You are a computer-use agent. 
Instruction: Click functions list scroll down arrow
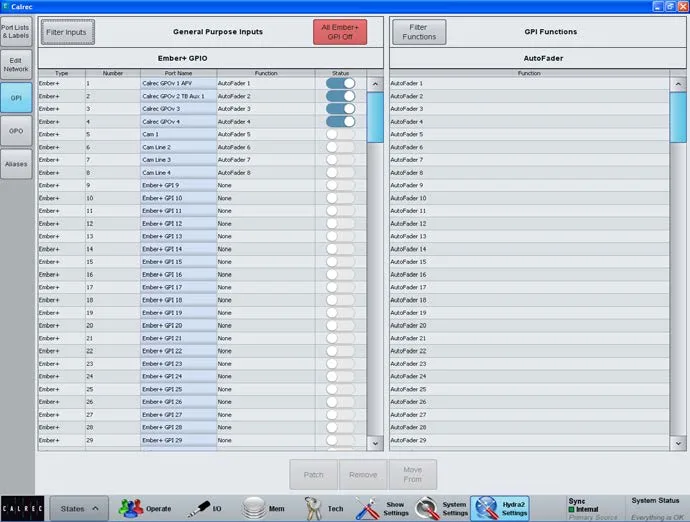pos(678,443)
